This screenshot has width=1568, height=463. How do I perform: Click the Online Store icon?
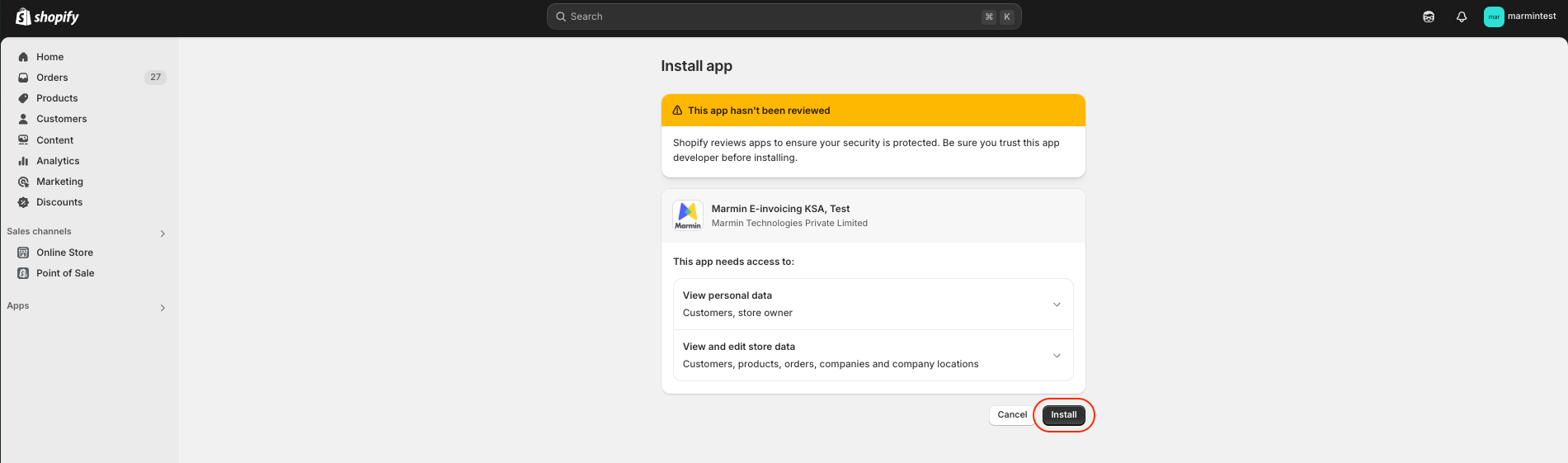[x=23, y=253]
